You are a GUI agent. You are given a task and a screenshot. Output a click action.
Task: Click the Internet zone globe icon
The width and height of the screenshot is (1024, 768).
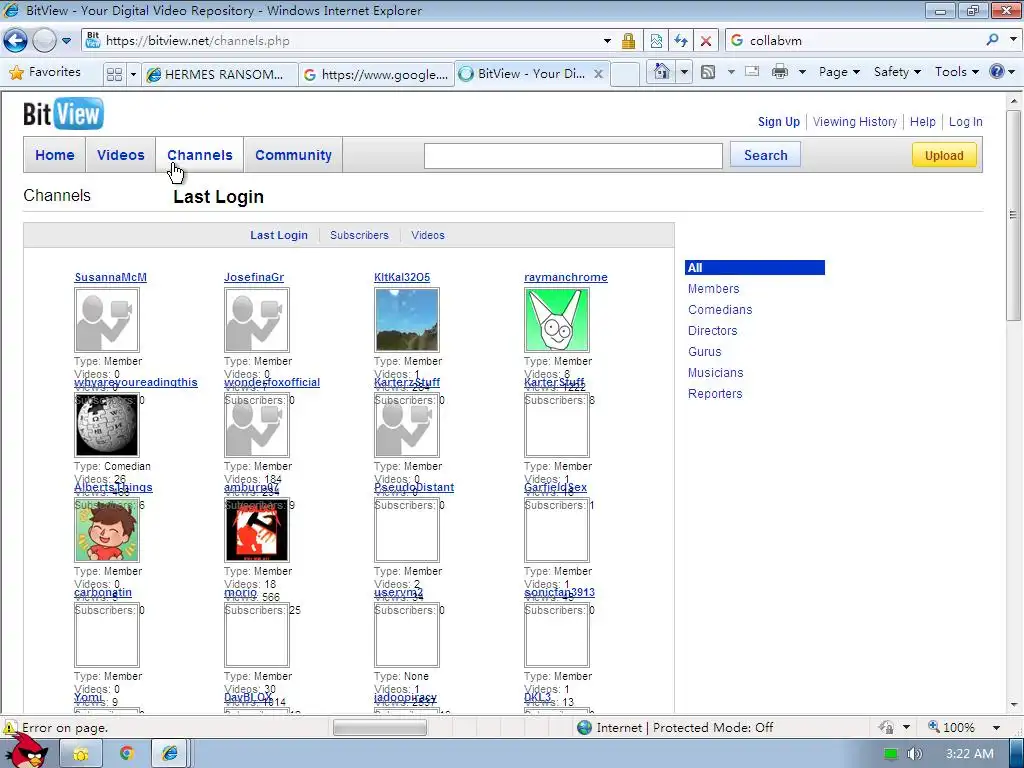(584, 728)
